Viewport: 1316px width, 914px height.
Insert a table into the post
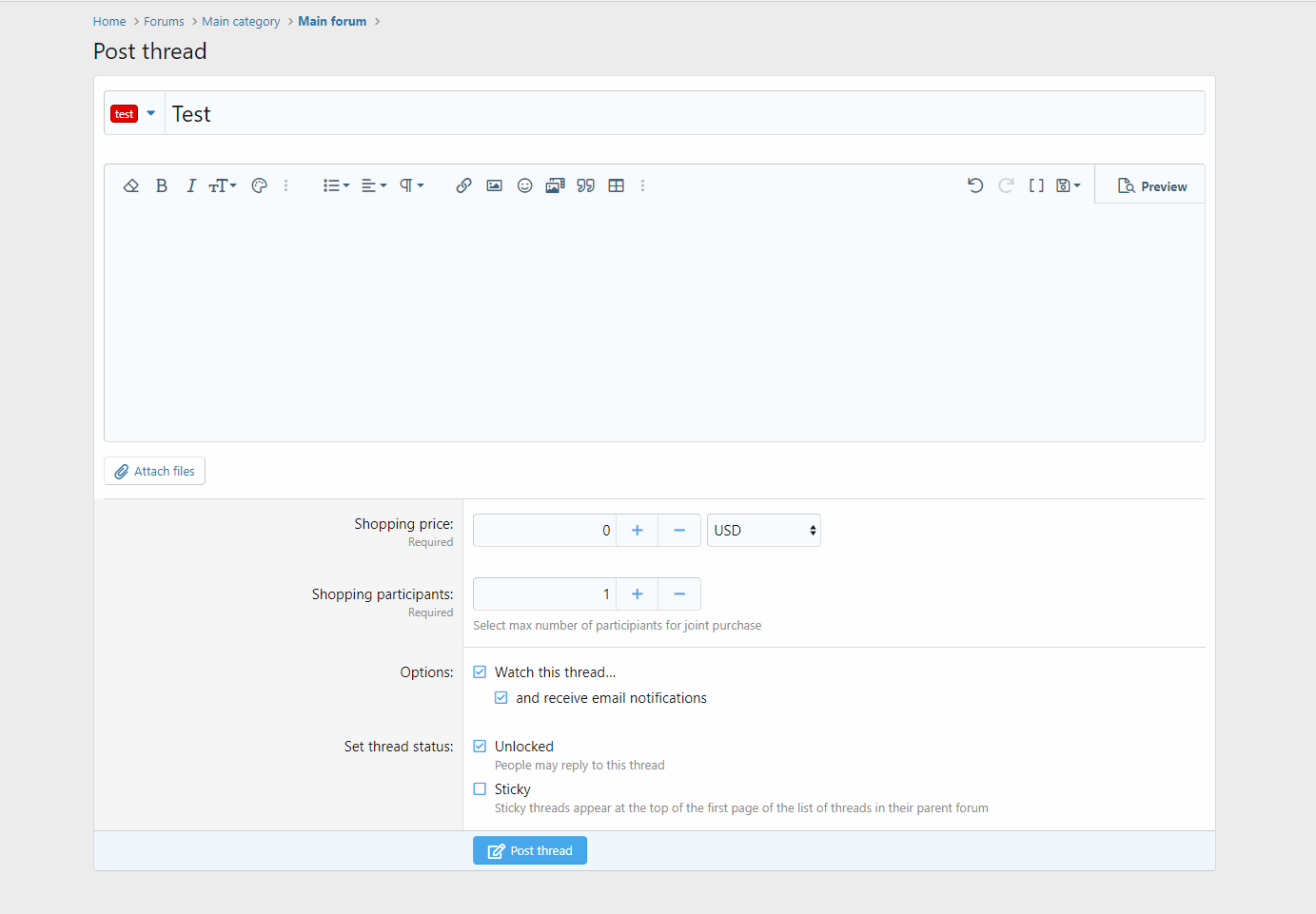click(616, 186)
